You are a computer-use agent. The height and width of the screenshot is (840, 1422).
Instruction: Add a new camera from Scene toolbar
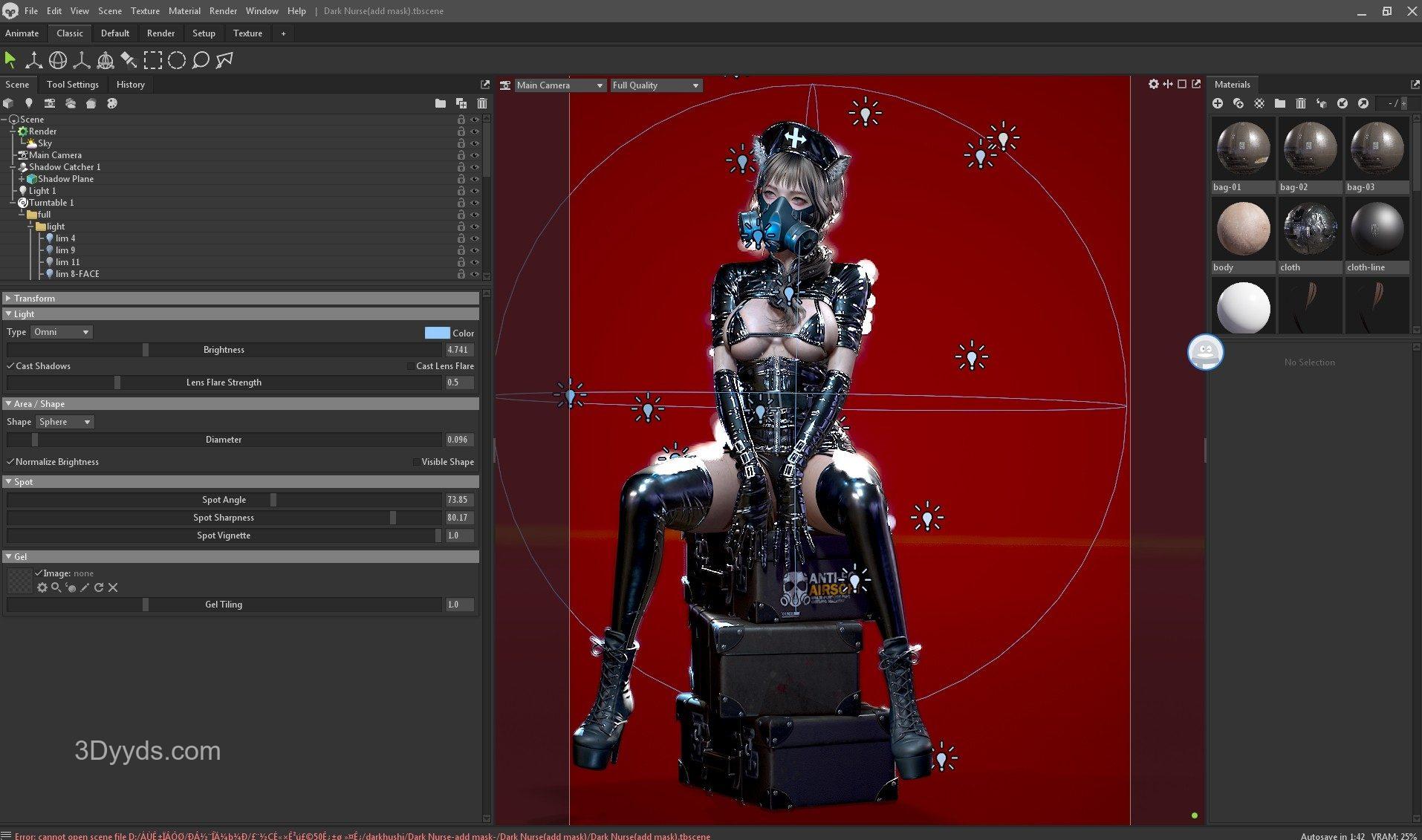50,103
